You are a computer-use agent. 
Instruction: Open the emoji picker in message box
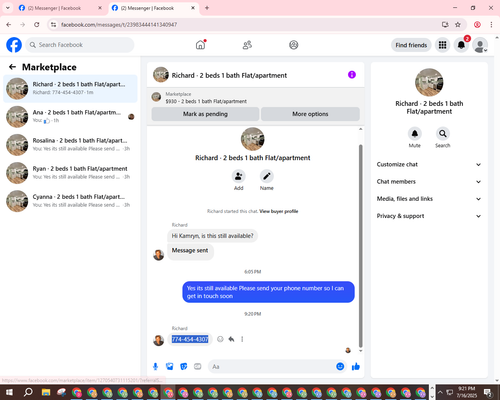pos(340,367)
